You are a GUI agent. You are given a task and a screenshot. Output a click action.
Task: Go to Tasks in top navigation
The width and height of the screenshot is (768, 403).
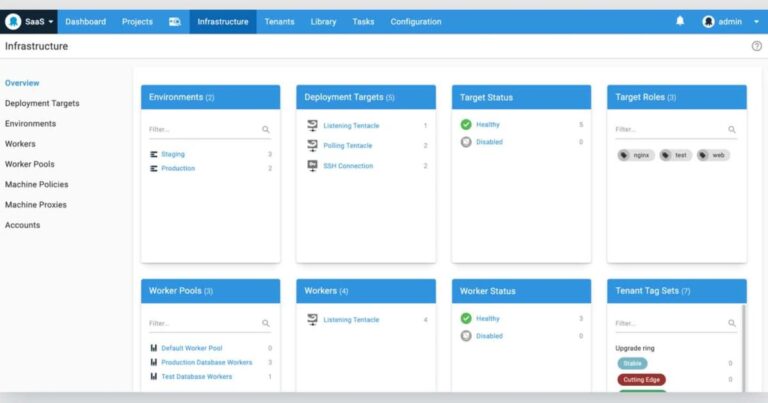coord(363,22)
